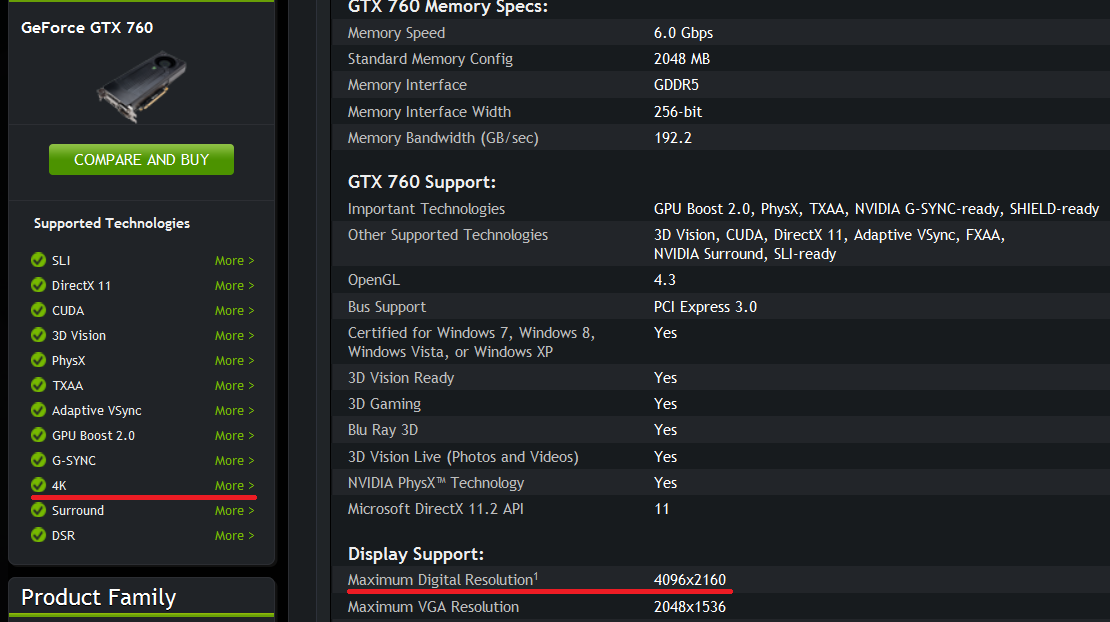Click the Important Technologies row label
The height and width of the screenshot is (622, 1110).
[426, 209]
